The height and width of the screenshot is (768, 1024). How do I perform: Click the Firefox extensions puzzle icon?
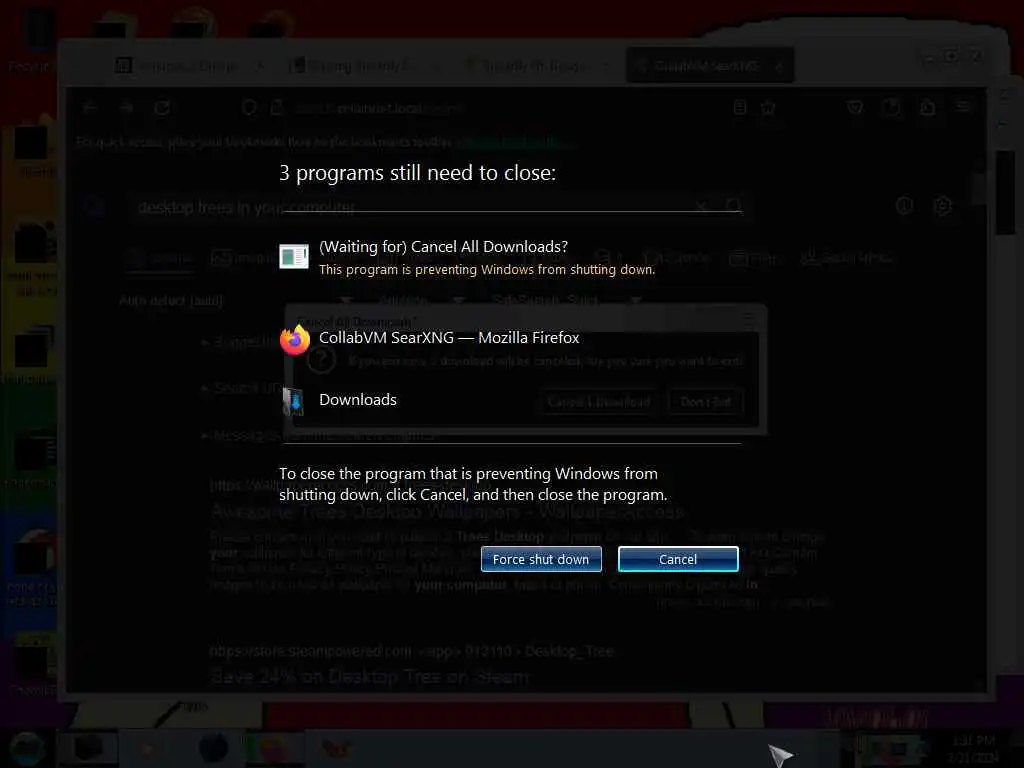[x=927, y=107]
